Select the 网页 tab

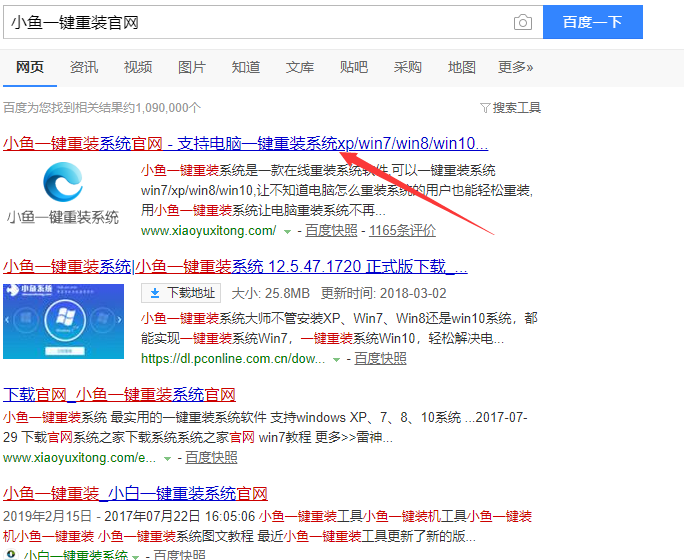30,67
